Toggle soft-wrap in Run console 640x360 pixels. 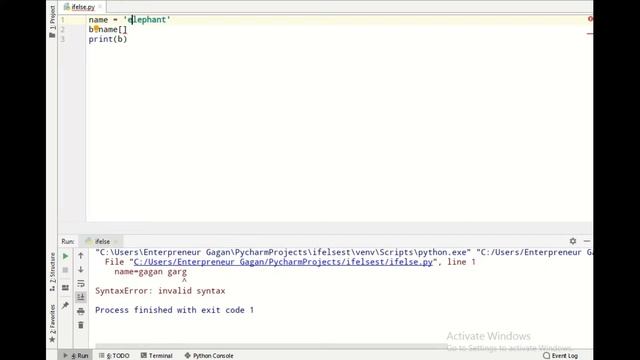coord(81,284)
